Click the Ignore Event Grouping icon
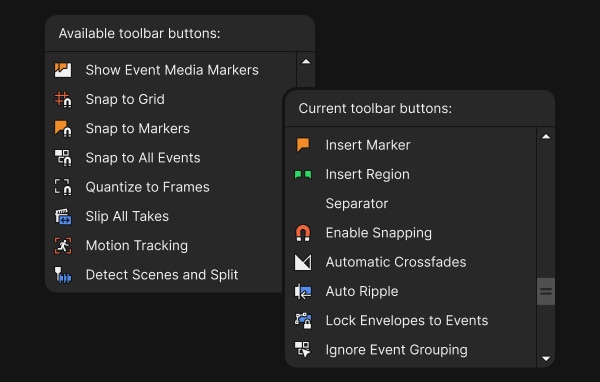The image size is (600, 382). click(303, 349)
